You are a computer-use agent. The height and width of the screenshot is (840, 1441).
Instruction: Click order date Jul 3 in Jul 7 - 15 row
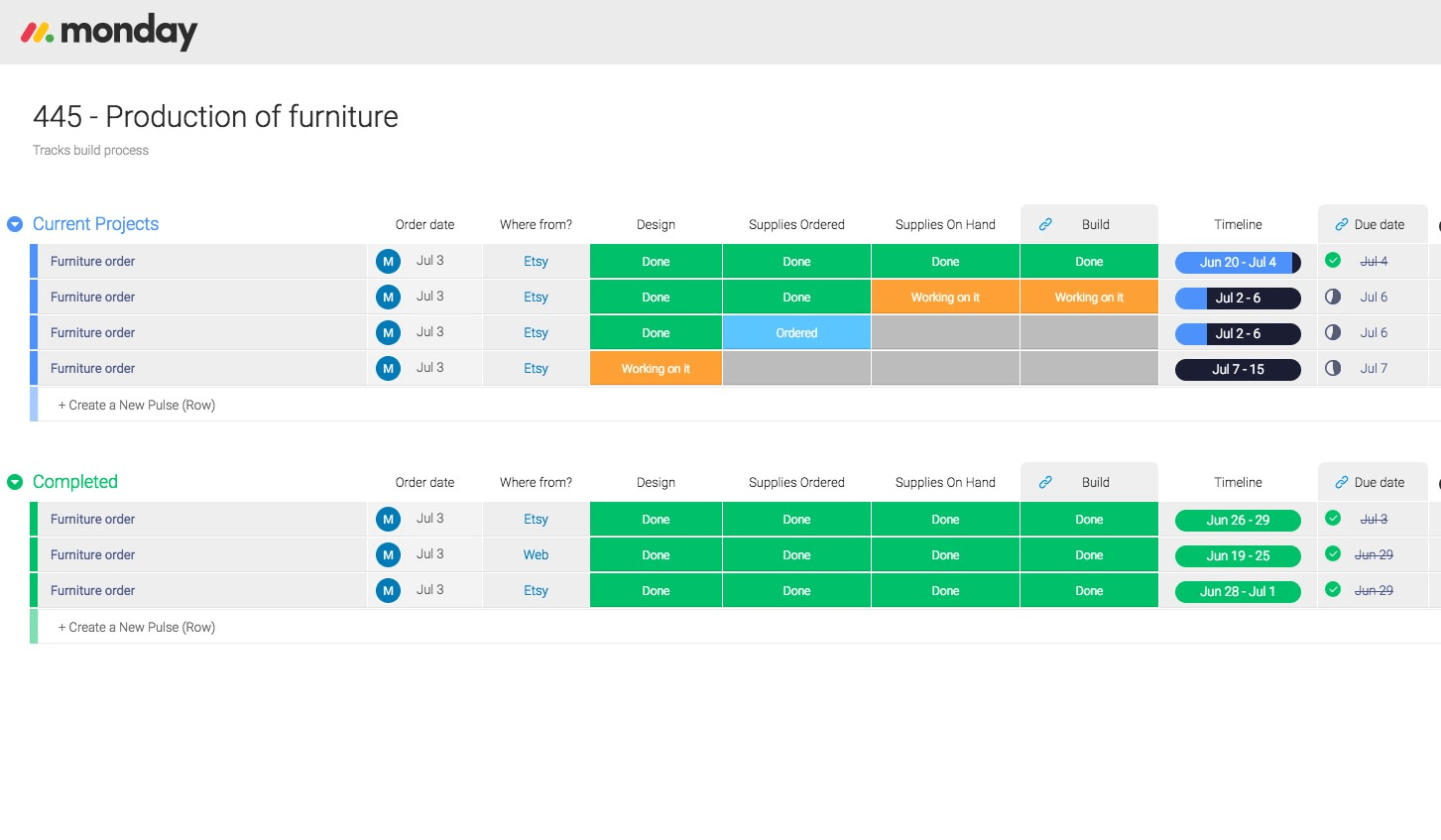(x=429, y=368)
